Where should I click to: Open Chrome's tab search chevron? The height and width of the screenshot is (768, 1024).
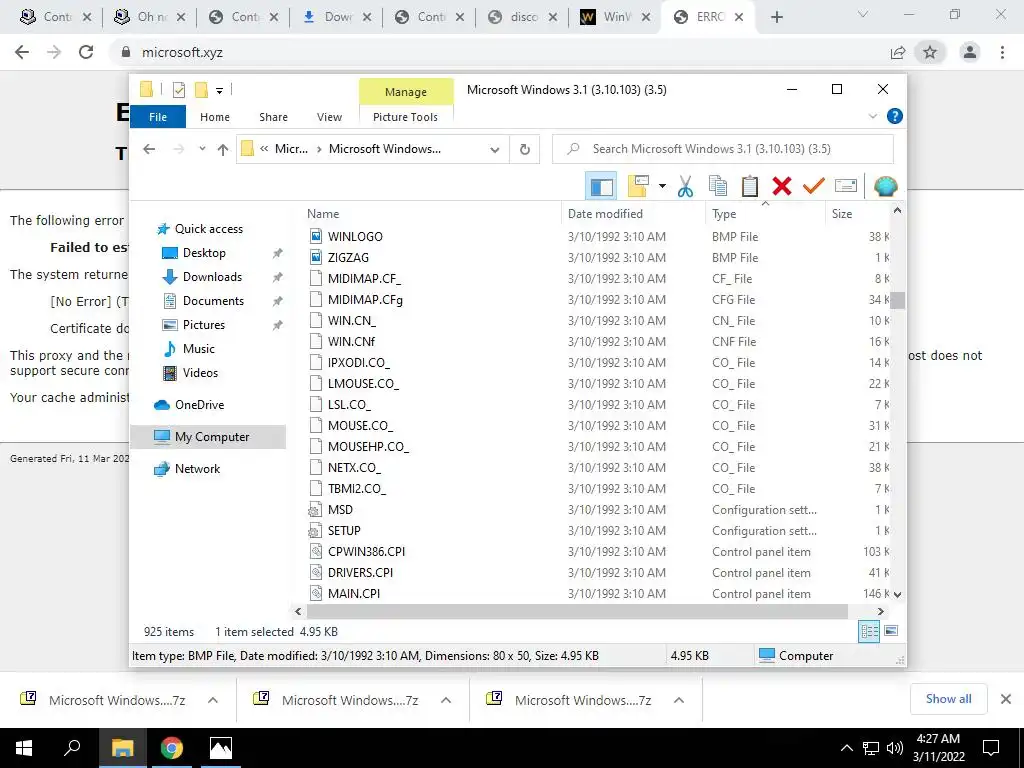[x=863, y=14]
